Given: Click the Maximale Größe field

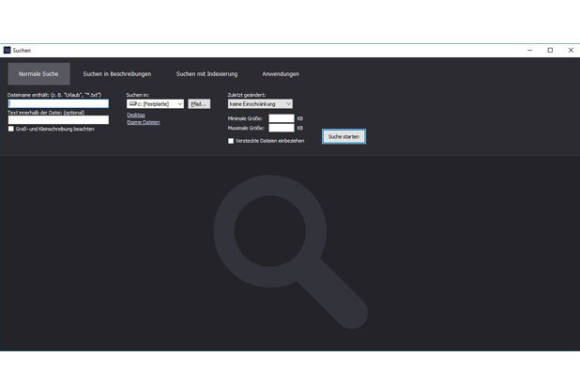Looking at the screenshot, I should 281,128.
